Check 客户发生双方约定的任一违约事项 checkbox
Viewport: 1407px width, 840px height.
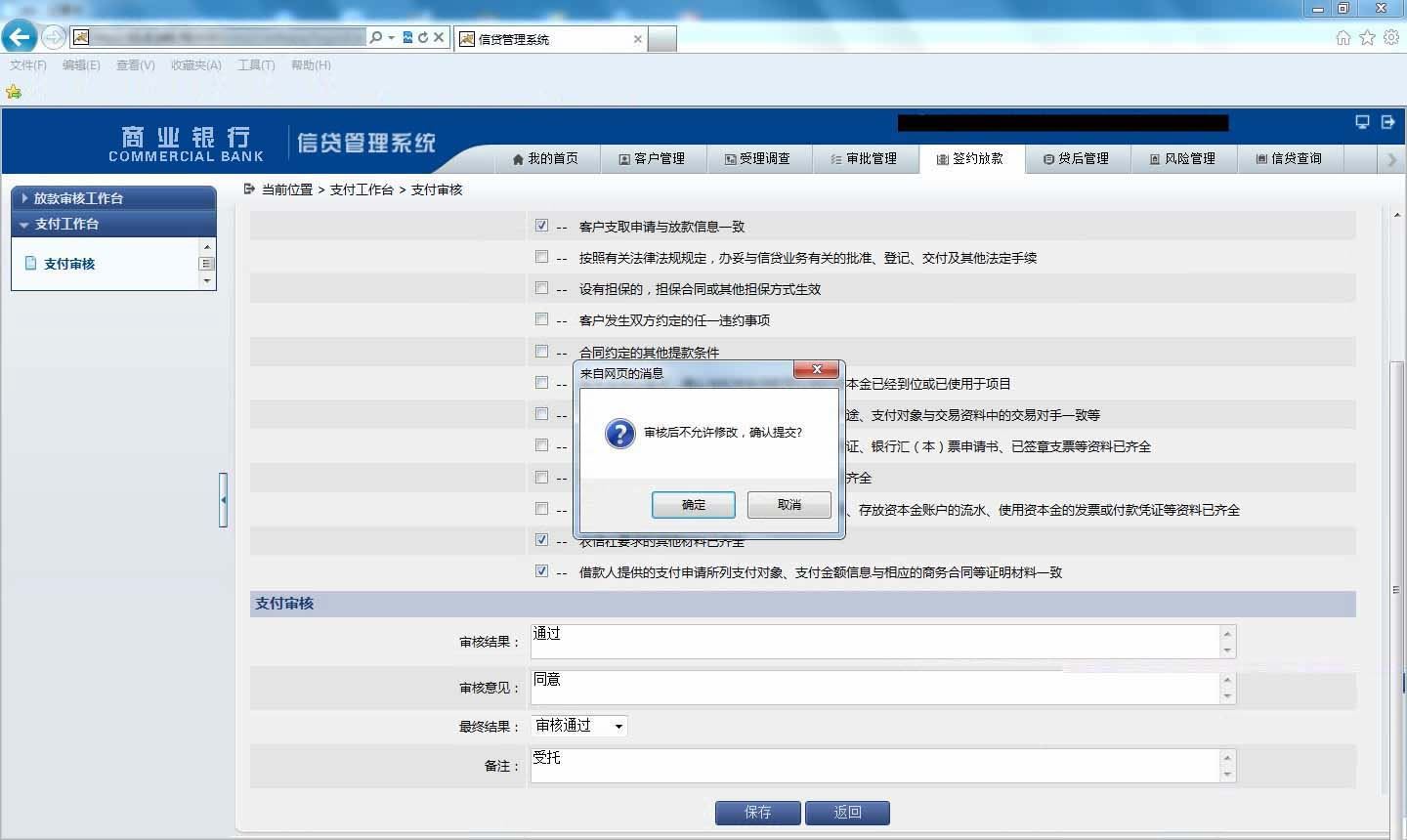tap(541, 319)
